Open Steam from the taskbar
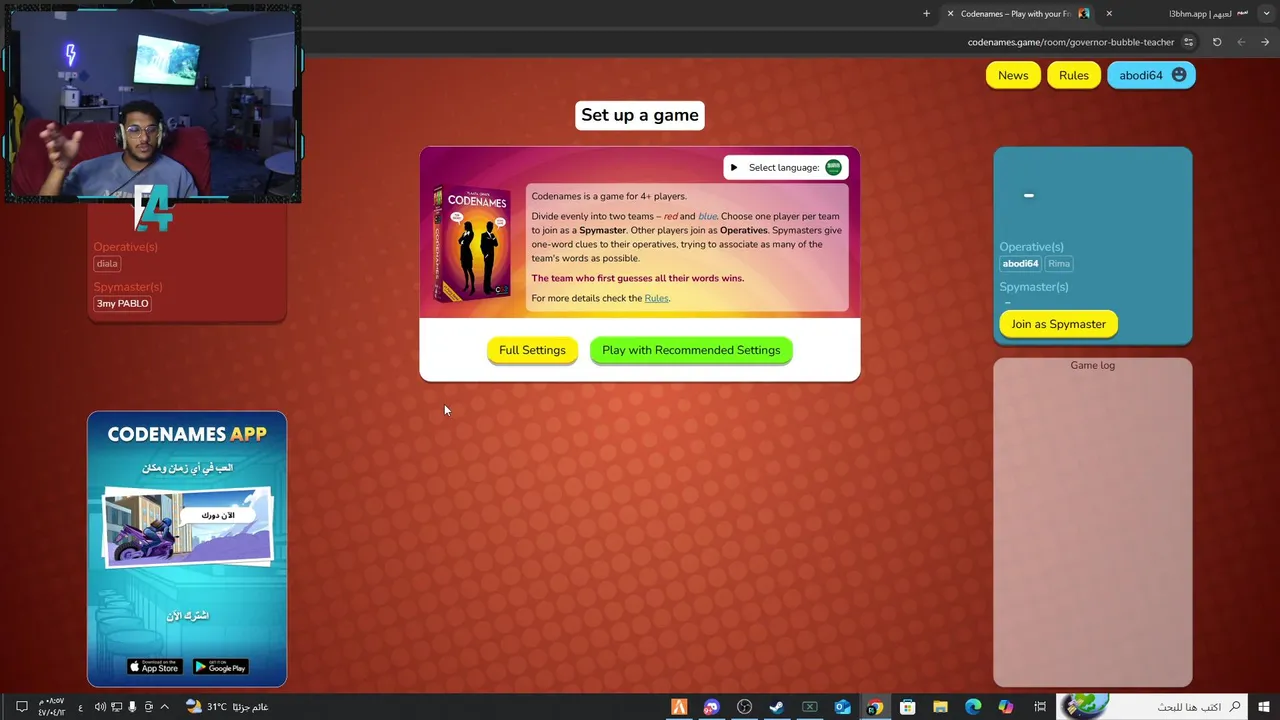Image resolution: width=1280 pixels, height=720 pixels. (x=776, y=707)
